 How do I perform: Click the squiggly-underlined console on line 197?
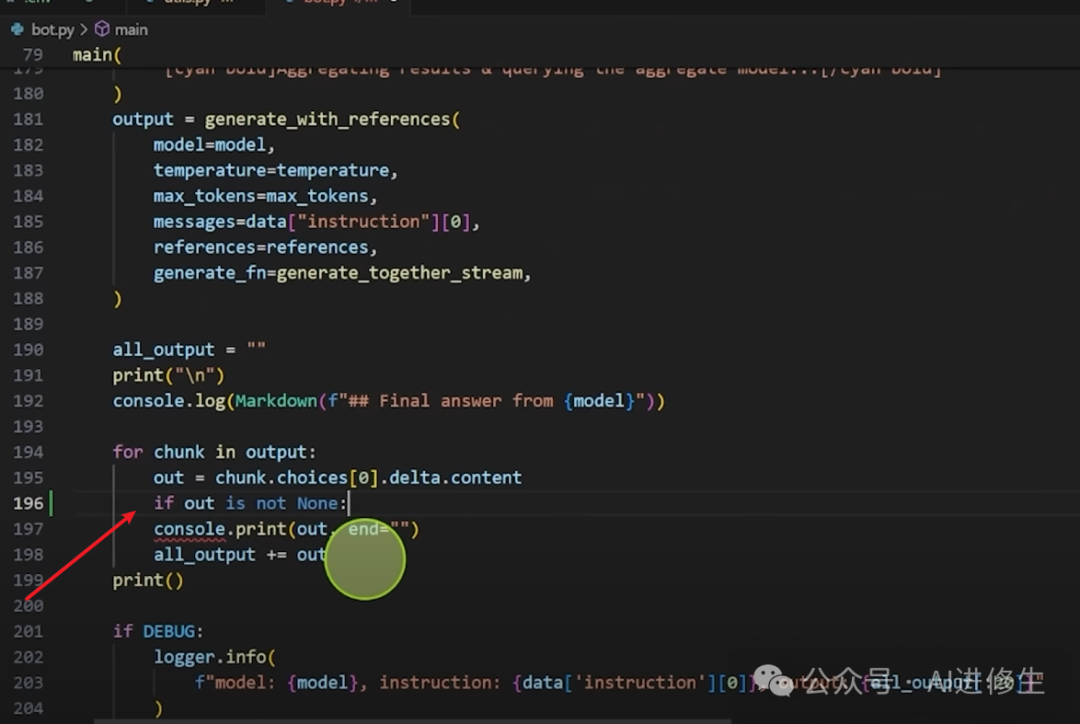point(189,529)
